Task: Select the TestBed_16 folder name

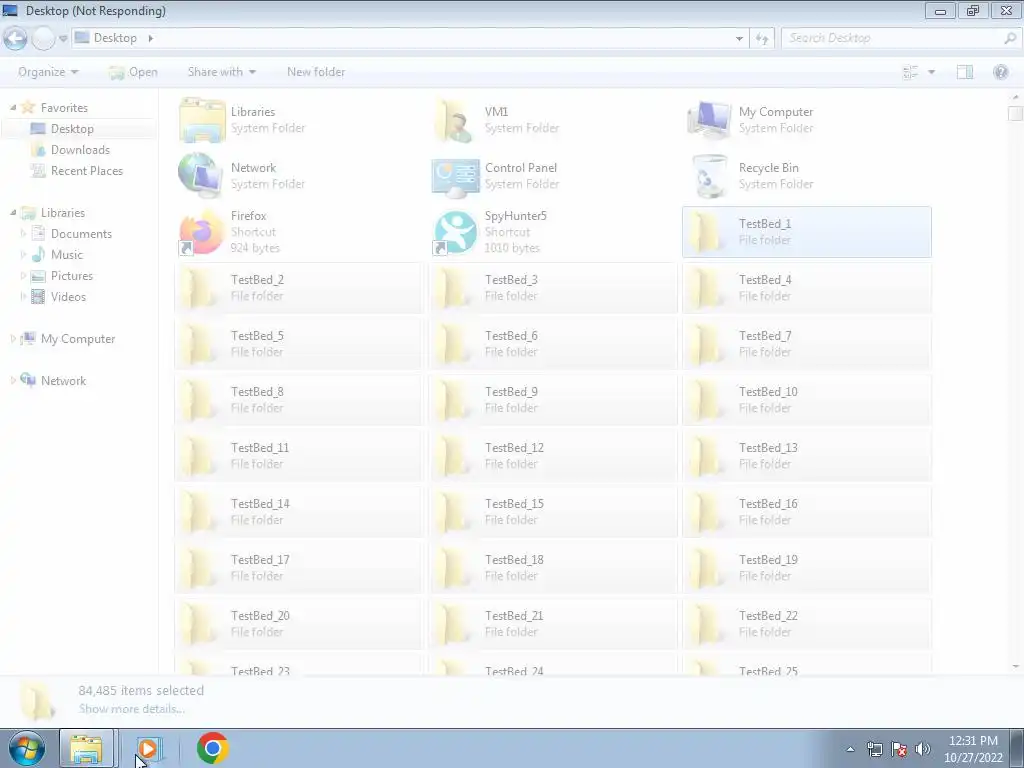Action: click(768, 504)
